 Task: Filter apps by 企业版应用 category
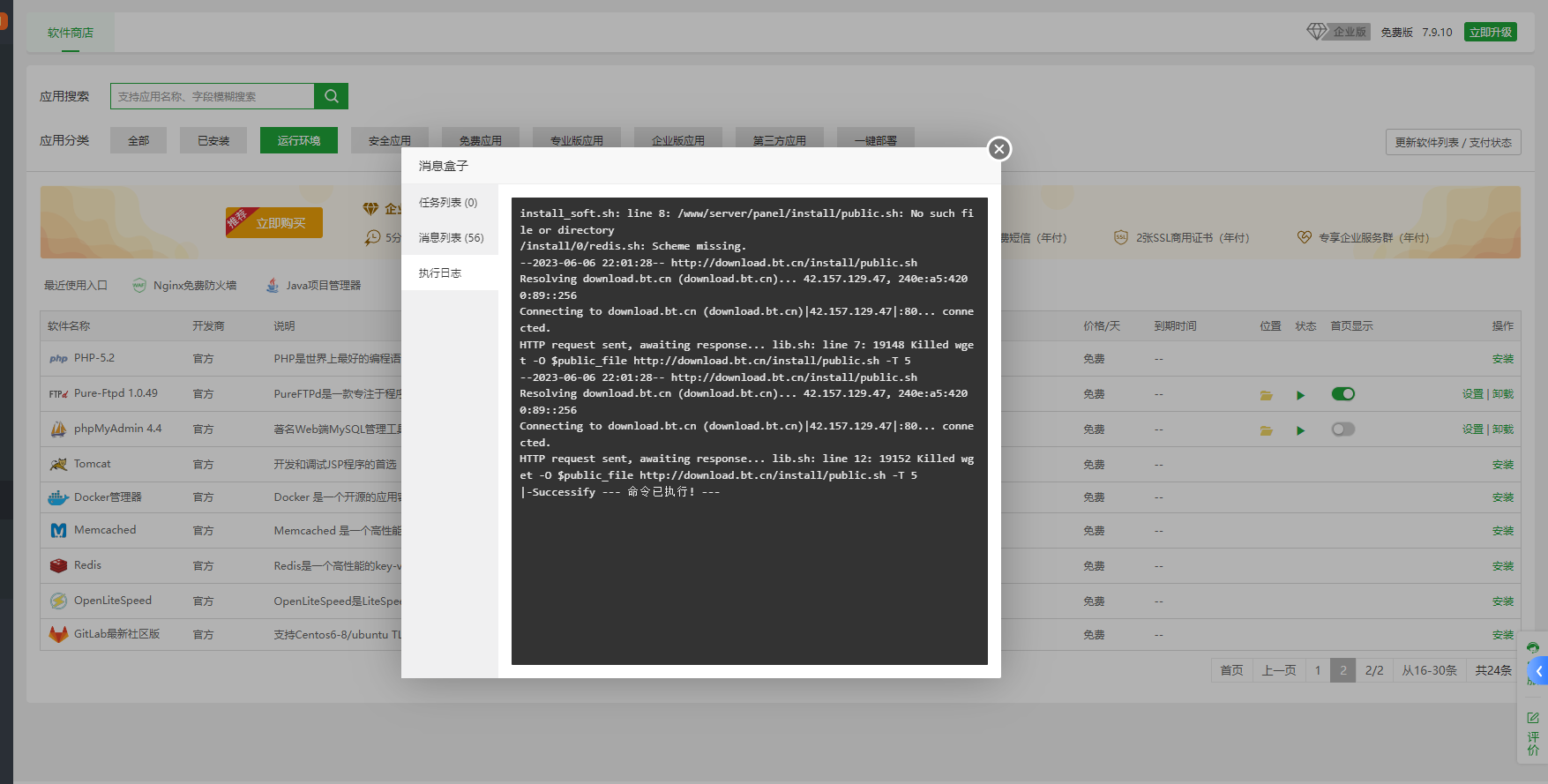click(678, 139)
